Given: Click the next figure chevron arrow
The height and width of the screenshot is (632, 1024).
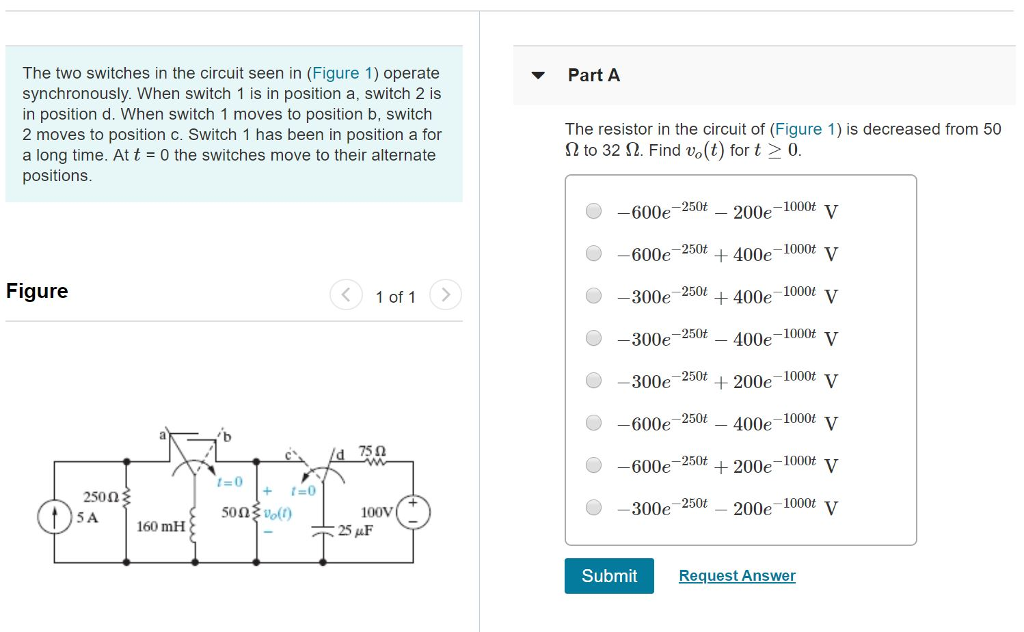Looking at the screenshot, I should point(446,295).
